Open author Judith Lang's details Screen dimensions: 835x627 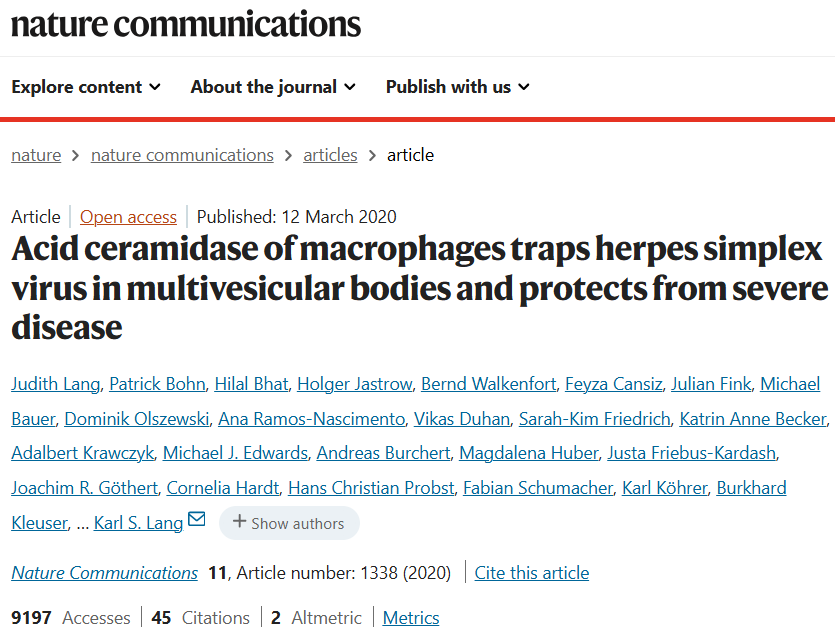click(x=55, y=384)
